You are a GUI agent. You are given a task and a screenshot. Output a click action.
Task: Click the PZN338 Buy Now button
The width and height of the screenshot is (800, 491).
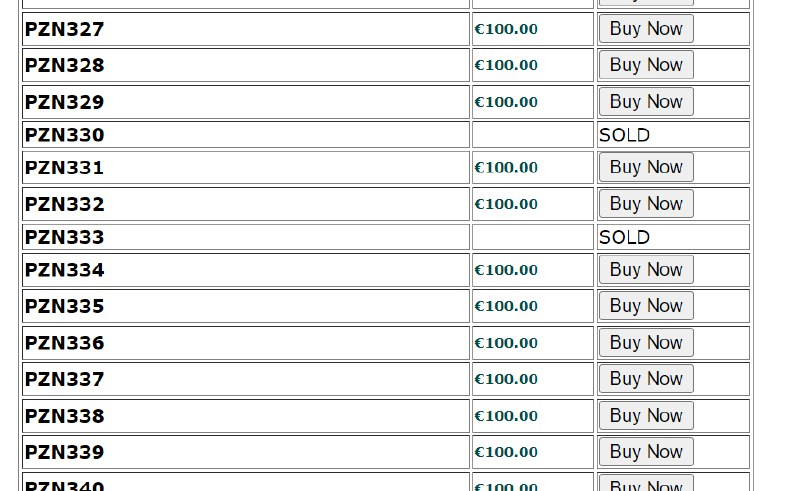645,416
